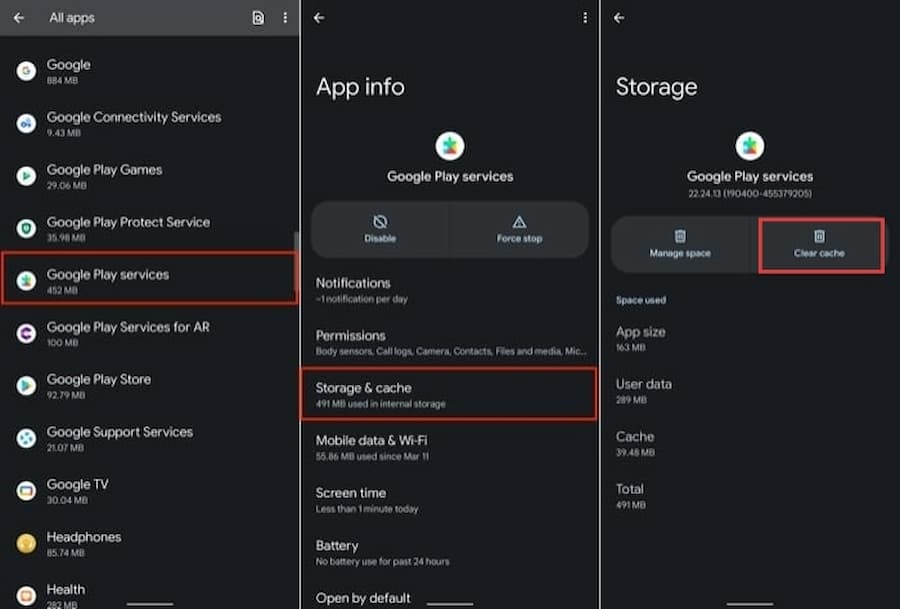Tap the All apps title text

pyautogui.click(x=72, y=18)
